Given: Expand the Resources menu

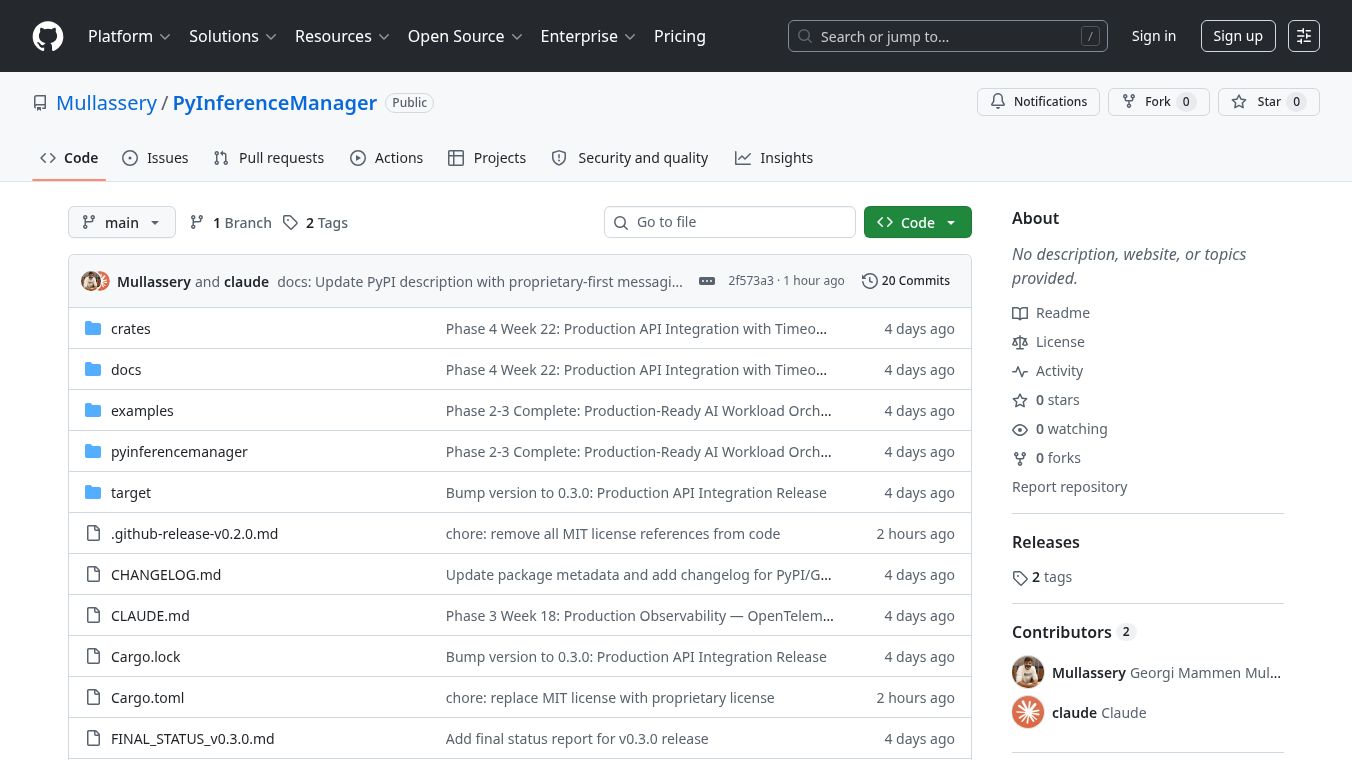Looking at the screenshot, I should coord(341,36).
